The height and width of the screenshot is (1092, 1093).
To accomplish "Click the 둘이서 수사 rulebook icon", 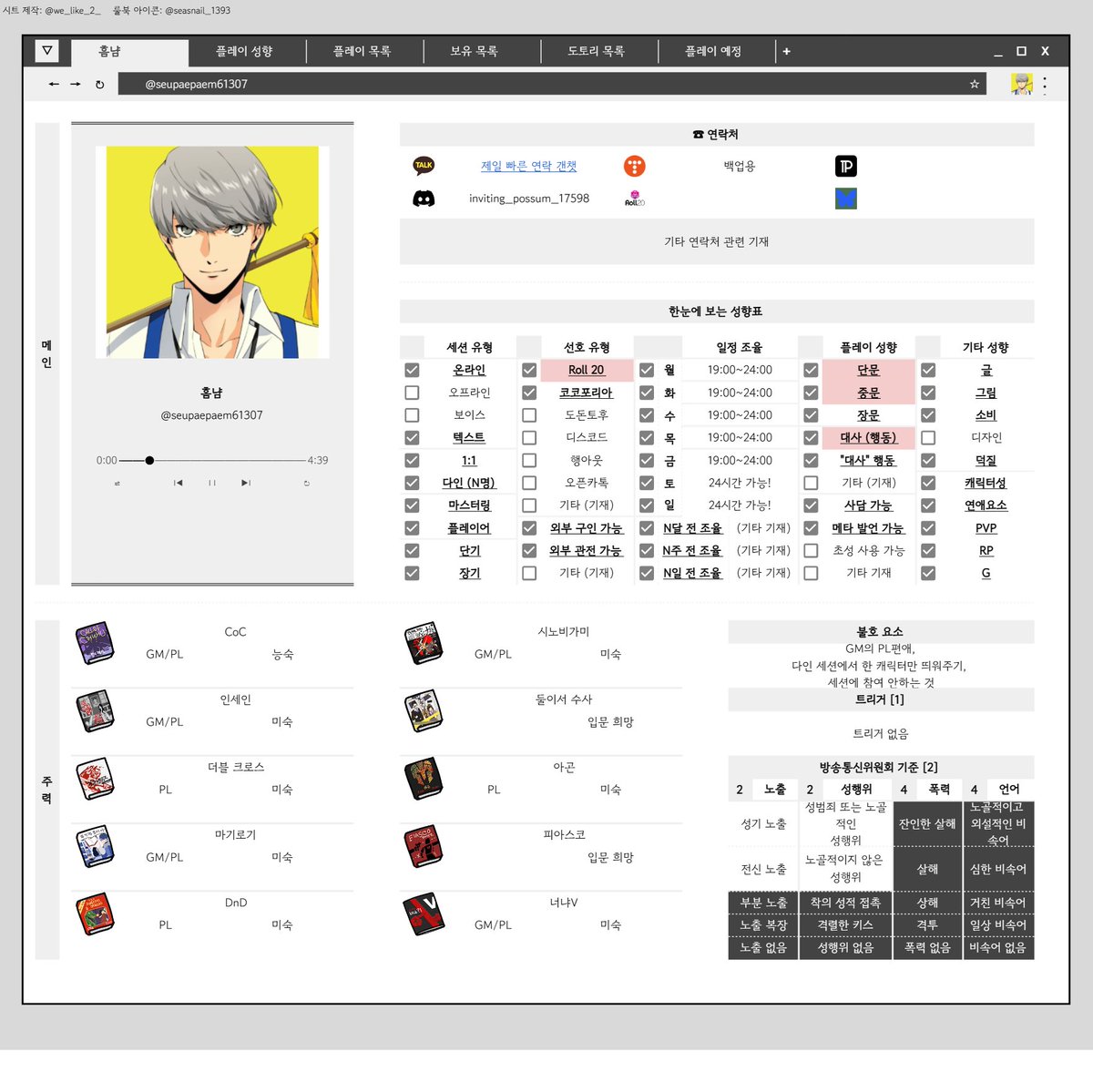I will (x=424, y=711).
